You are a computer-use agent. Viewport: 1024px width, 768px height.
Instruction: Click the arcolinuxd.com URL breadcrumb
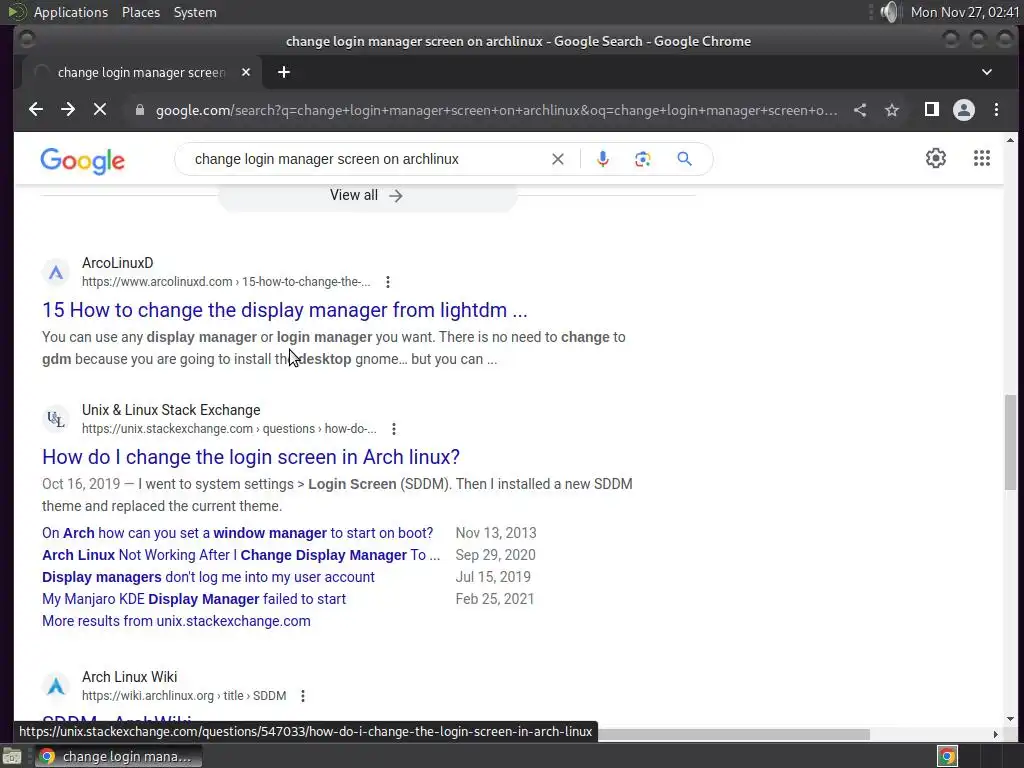point(226,282)
